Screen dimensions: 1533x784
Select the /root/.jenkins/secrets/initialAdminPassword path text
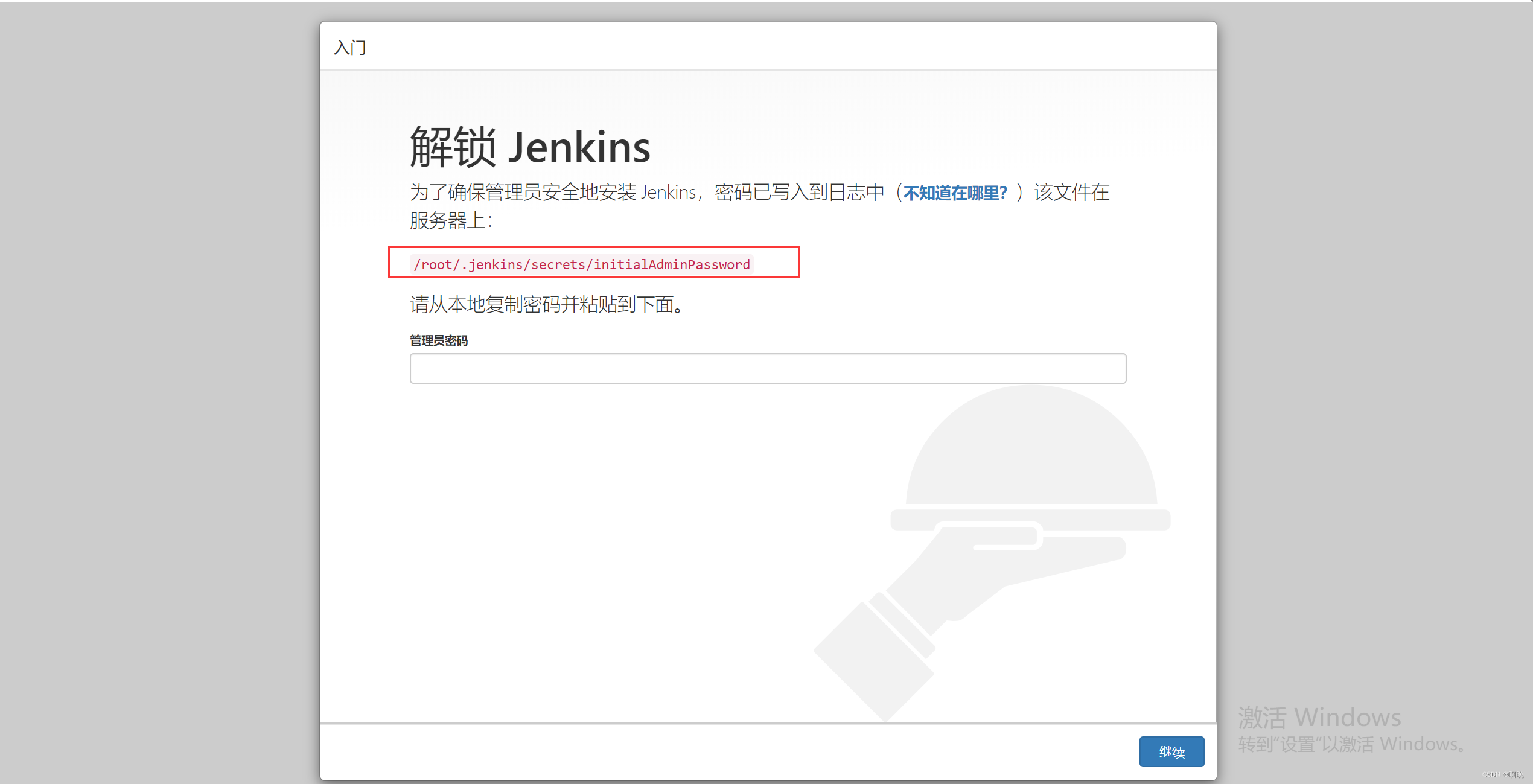tap(582, 264)
